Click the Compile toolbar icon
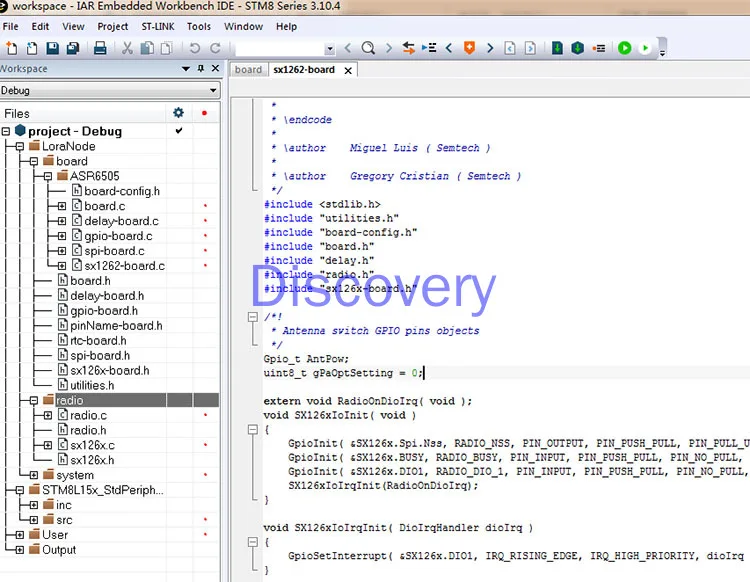Image resolution: width=750 pixels, height=582 pixels. 557,48
